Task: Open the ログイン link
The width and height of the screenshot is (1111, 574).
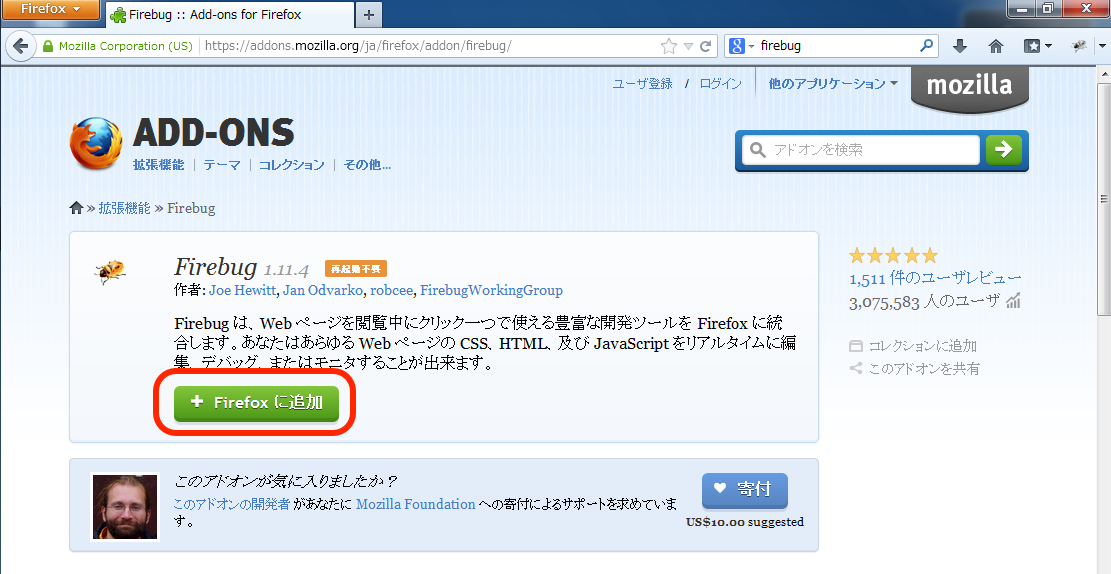Action: (720, 84)
